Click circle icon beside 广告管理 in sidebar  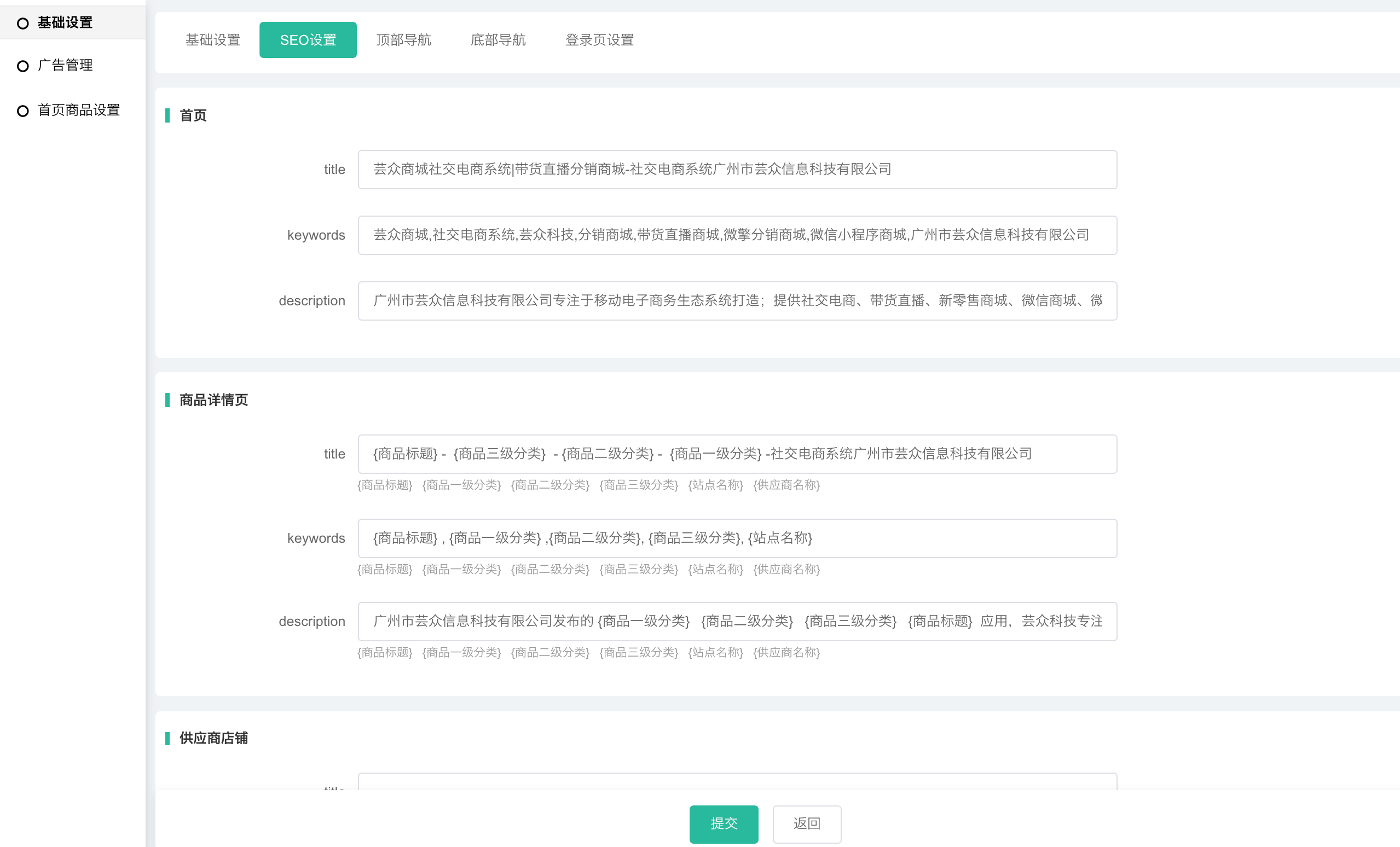(23, 66)
